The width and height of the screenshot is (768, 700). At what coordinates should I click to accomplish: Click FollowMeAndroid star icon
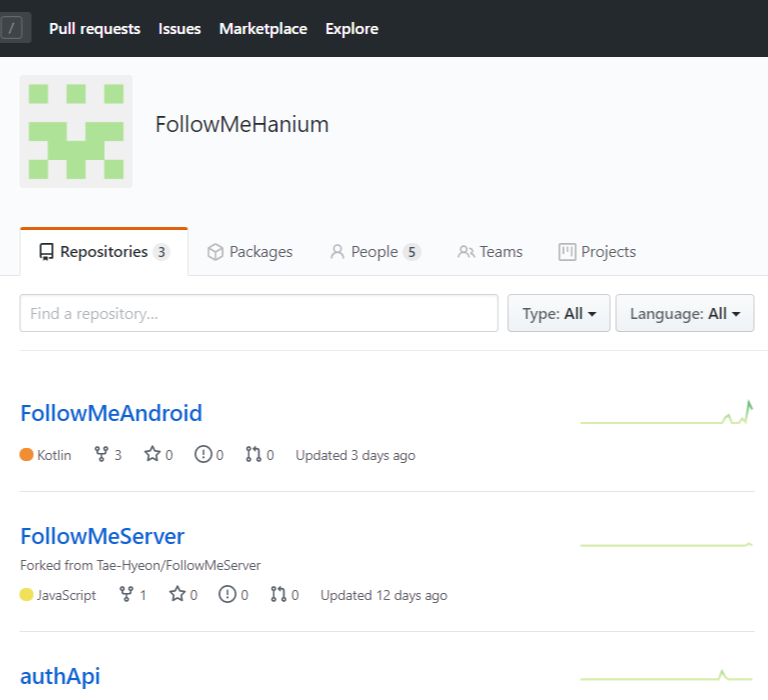152,454
